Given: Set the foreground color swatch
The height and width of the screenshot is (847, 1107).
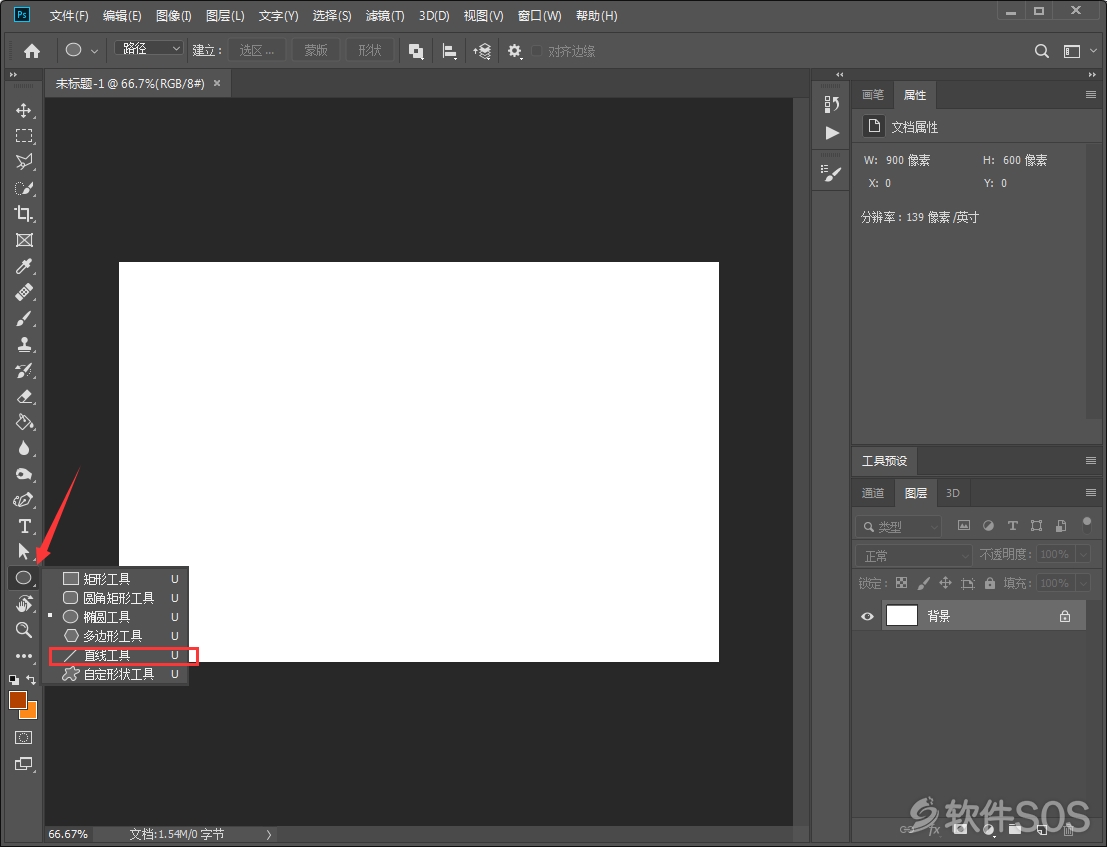Looking at the screenshot, I should pos(17,699).
